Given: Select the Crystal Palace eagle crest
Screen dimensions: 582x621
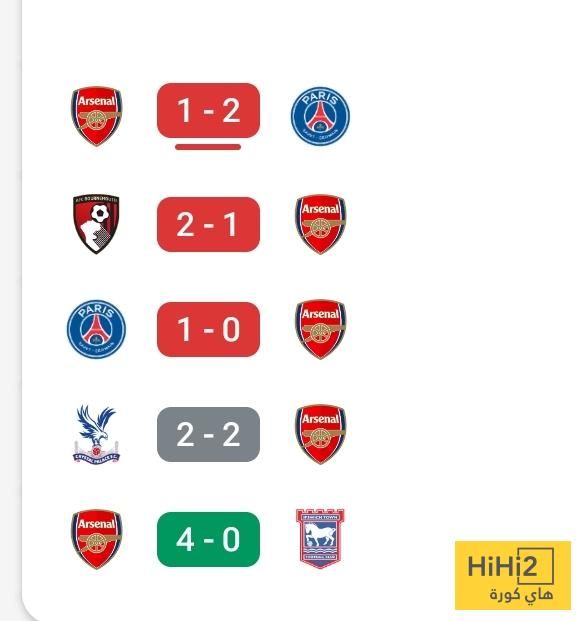Looking at the screenshot, I should click(x=96, y=434).
